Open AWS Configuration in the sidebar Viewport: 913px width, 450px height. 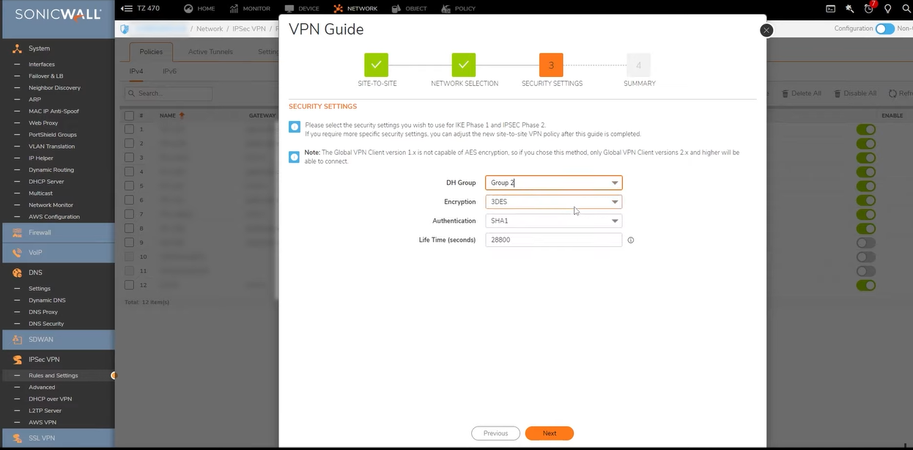tap(54, 217)
